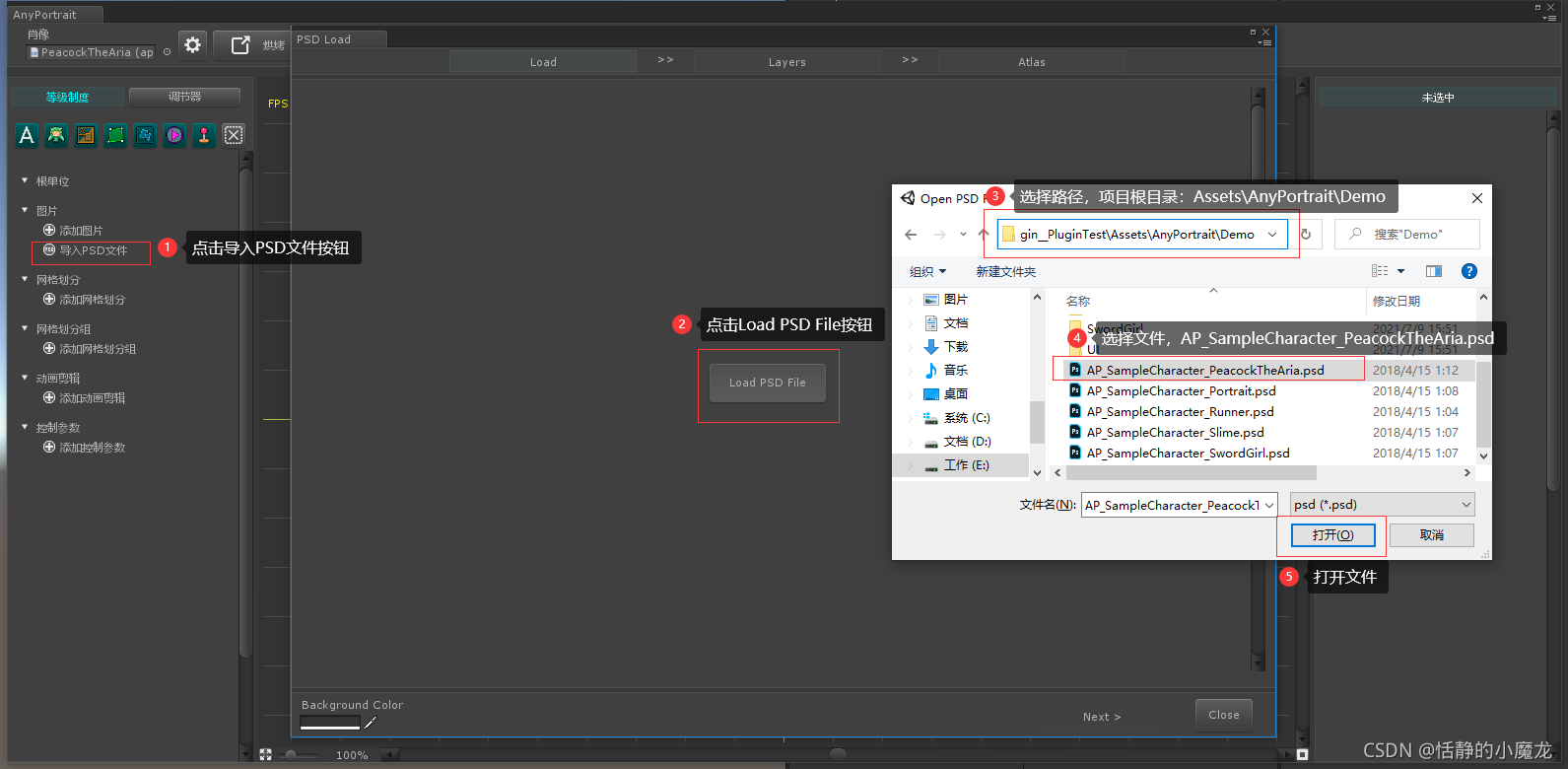Refresh the Demo folder listing
The height and width of the screenshot is (769, 1568).
[1306, 235]
